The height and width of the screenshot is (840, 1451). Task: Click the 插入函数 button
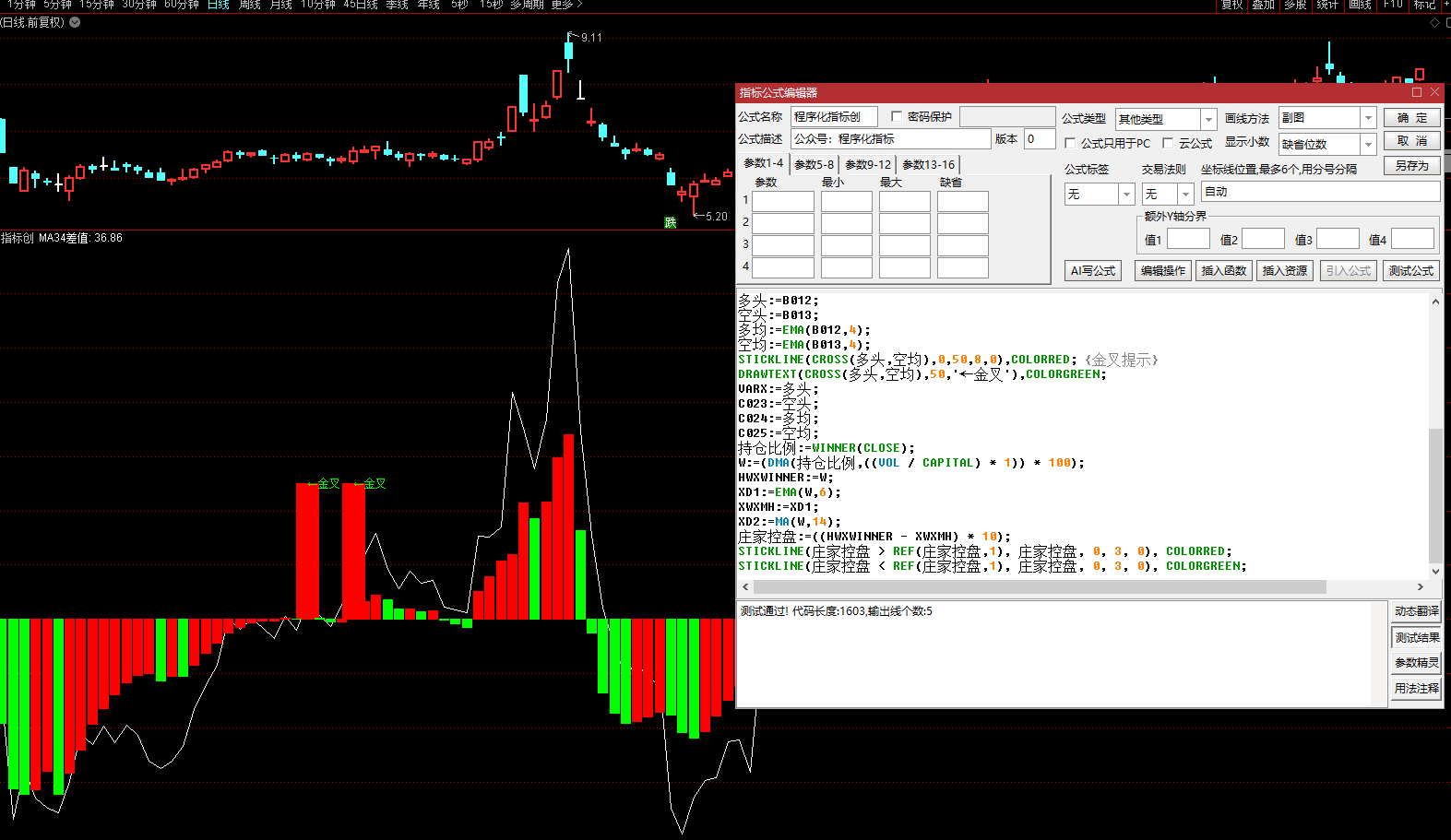1223,270
